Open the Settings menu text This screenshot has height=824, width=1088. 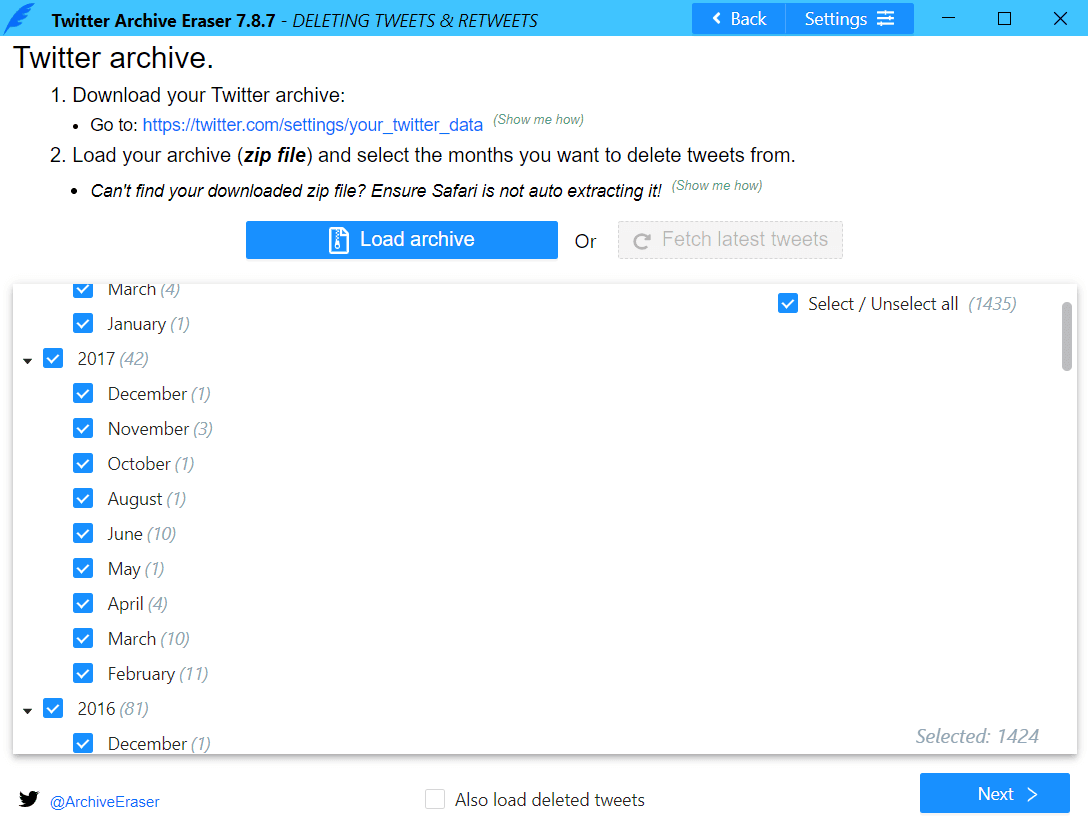[x=835, y=19]
